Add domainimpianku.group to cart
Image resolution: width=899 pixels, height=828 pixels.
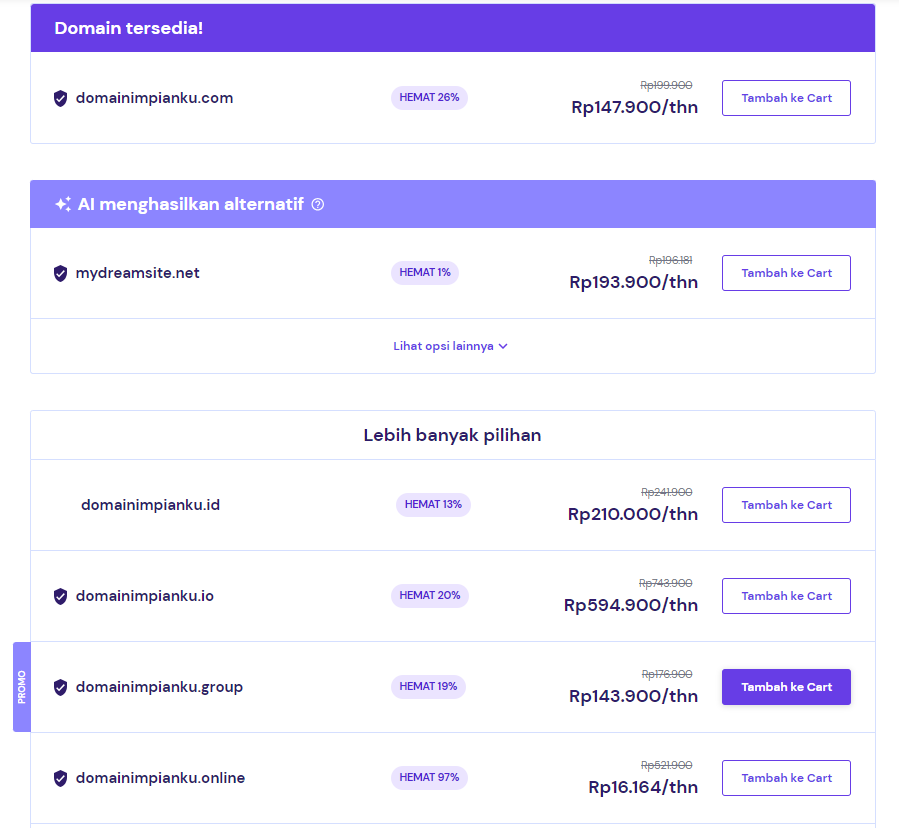786,687
